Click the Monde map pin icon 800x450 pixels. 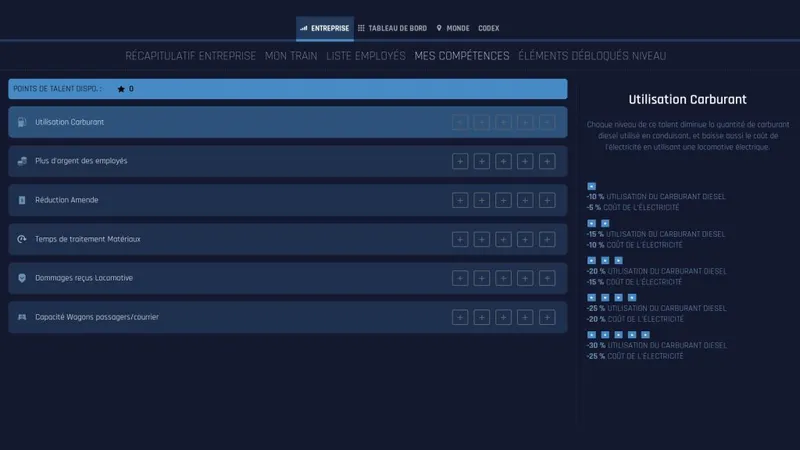pyautogui.click(x=438, y=28)
